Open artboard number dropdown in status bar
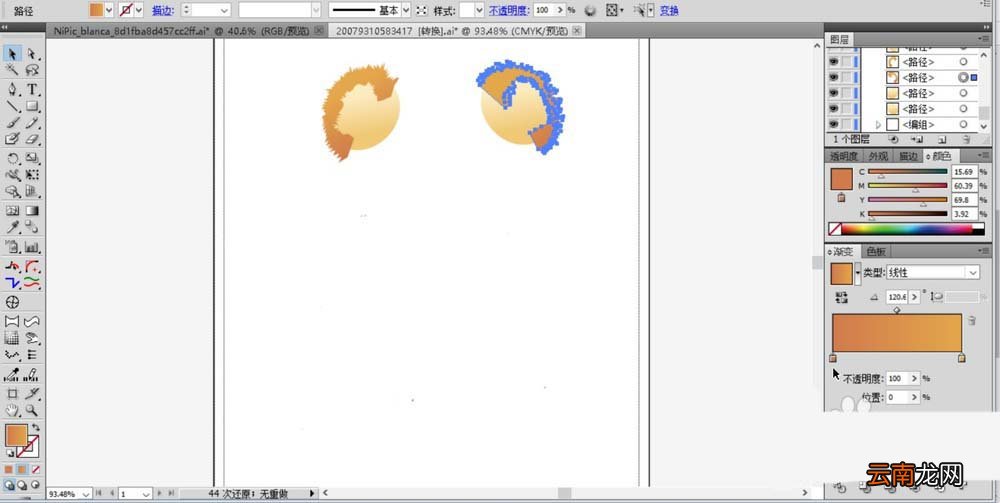This screenshot has height=503, width=1000. 146,494
